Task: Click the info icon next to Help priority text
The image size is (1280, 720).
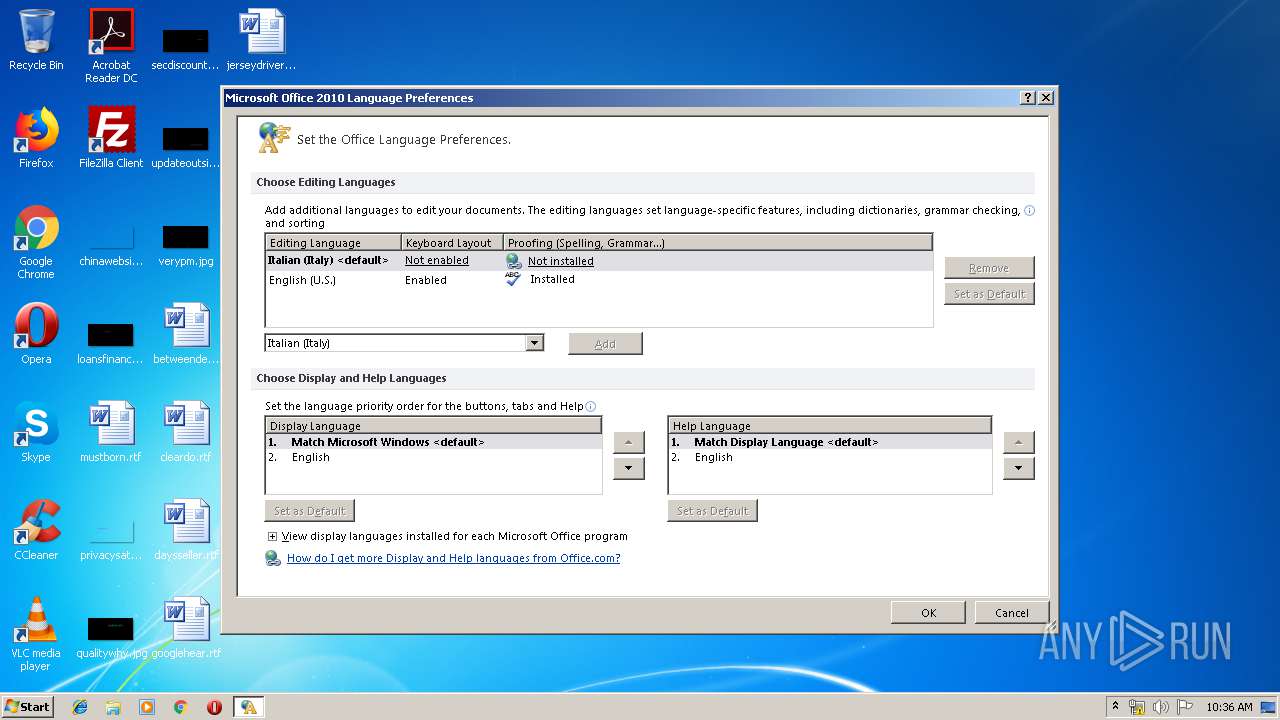Action: point(590,407)
